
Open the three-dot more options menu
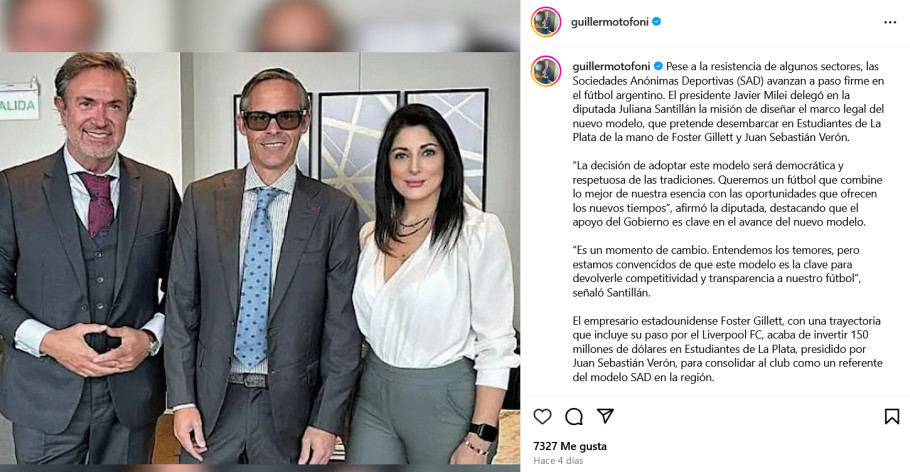point(890,22)
